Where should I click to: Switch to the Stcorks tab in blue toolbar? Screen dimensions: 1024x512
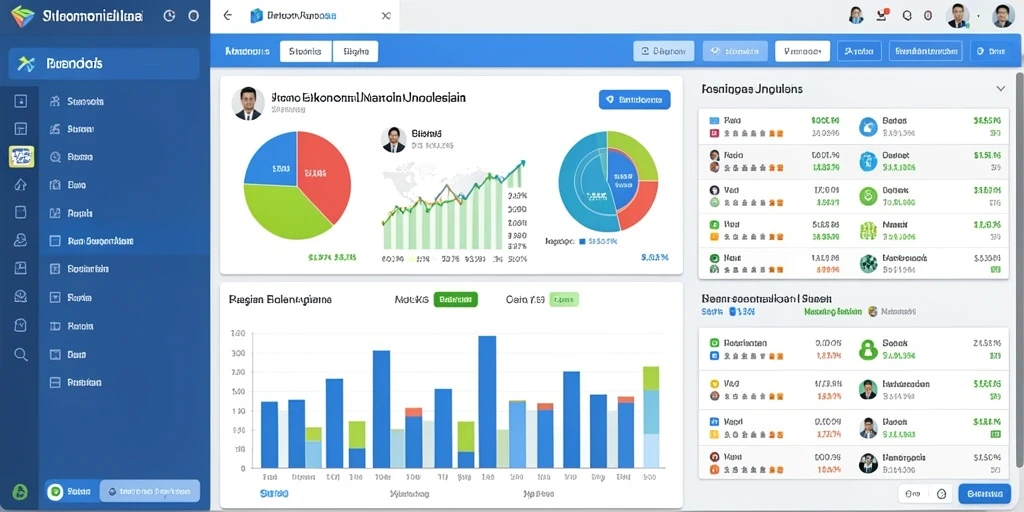tap(306, 51)
